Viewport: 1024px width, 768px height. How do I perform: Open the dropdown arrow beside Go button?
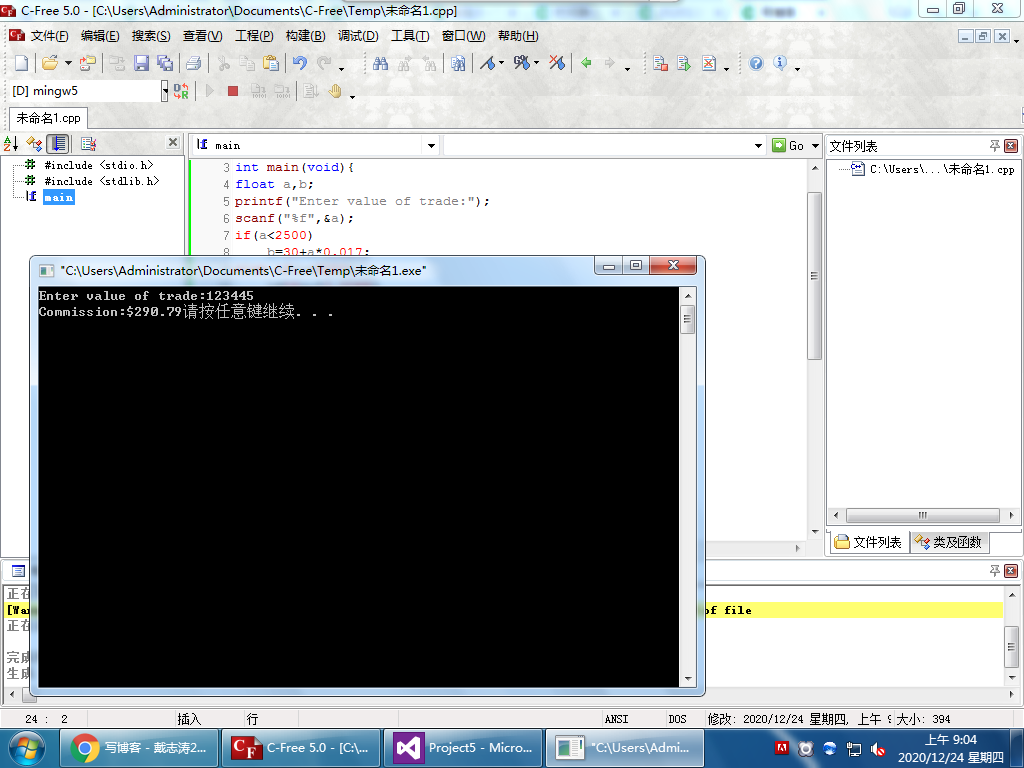click(814, 146)
